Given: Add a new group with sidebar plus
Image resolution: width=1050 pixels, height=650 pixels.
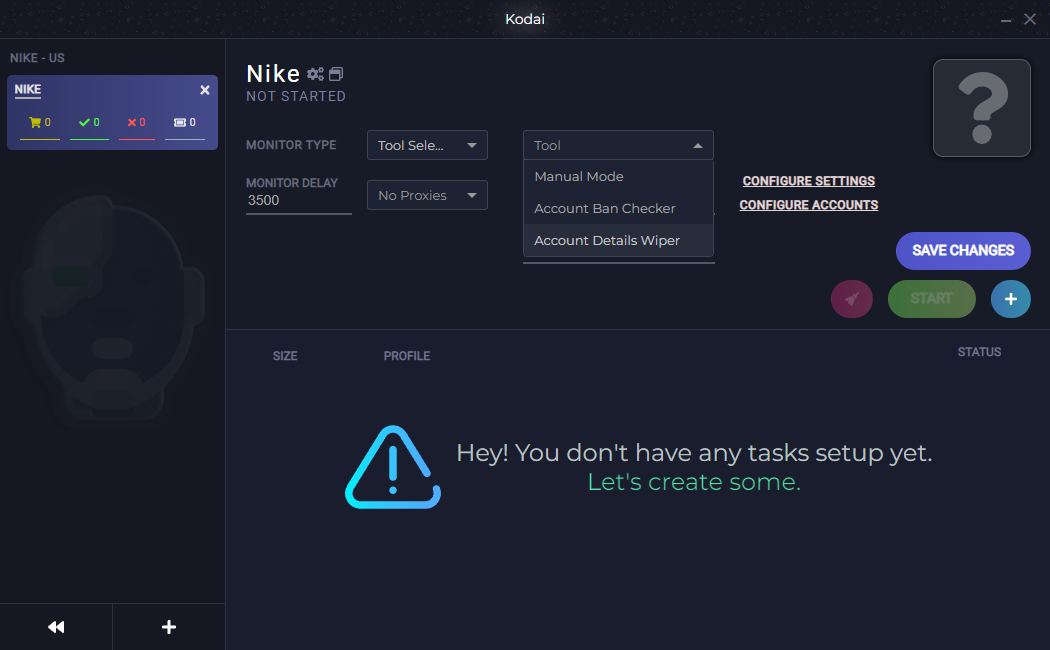Looking at the screenshot, I should pos(169,627).
